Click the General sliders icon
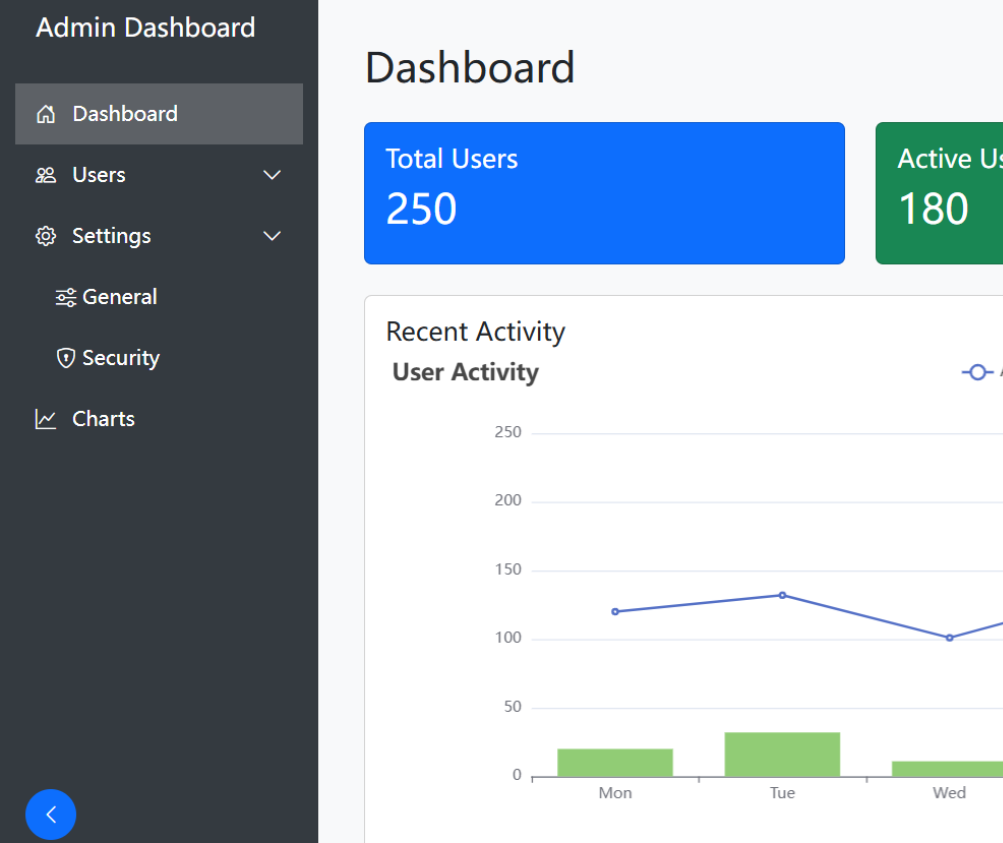 (x=66, y=297)
